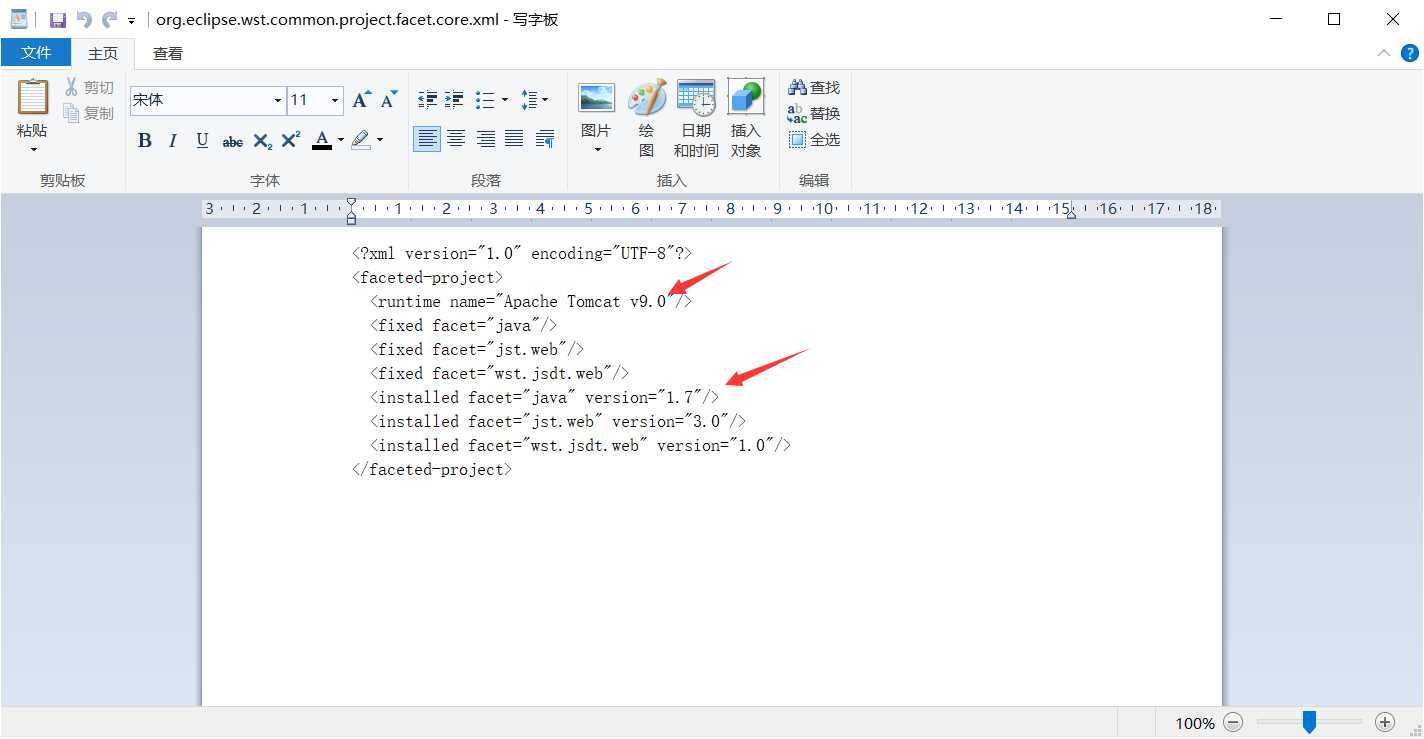The height and width of the screenshot is (739, 1424).
Task: Expand the 粘贴 dropdown arrow
Action: point(33,150)
